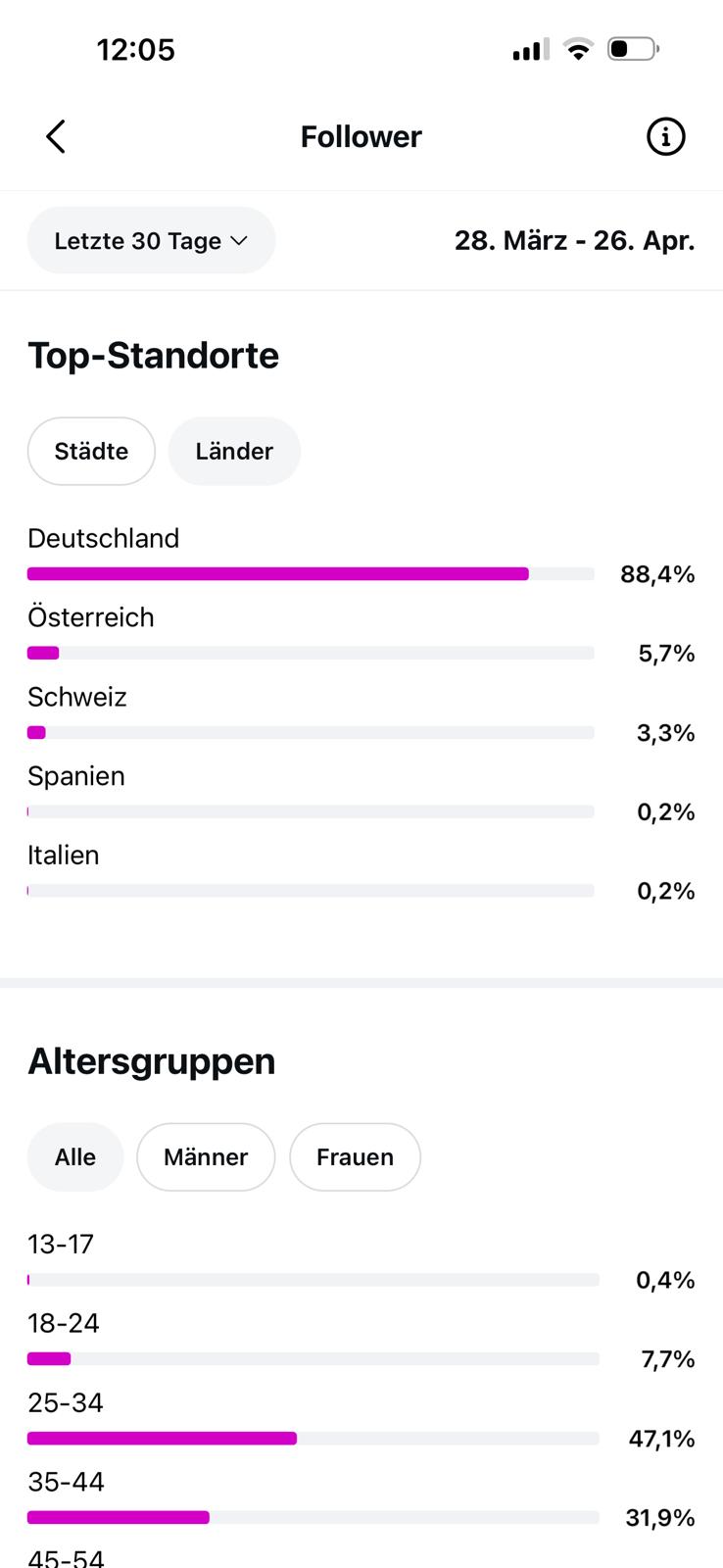723x1568 pixels.
Task: Tap the battery status icon
Action: tap(633, 49)
